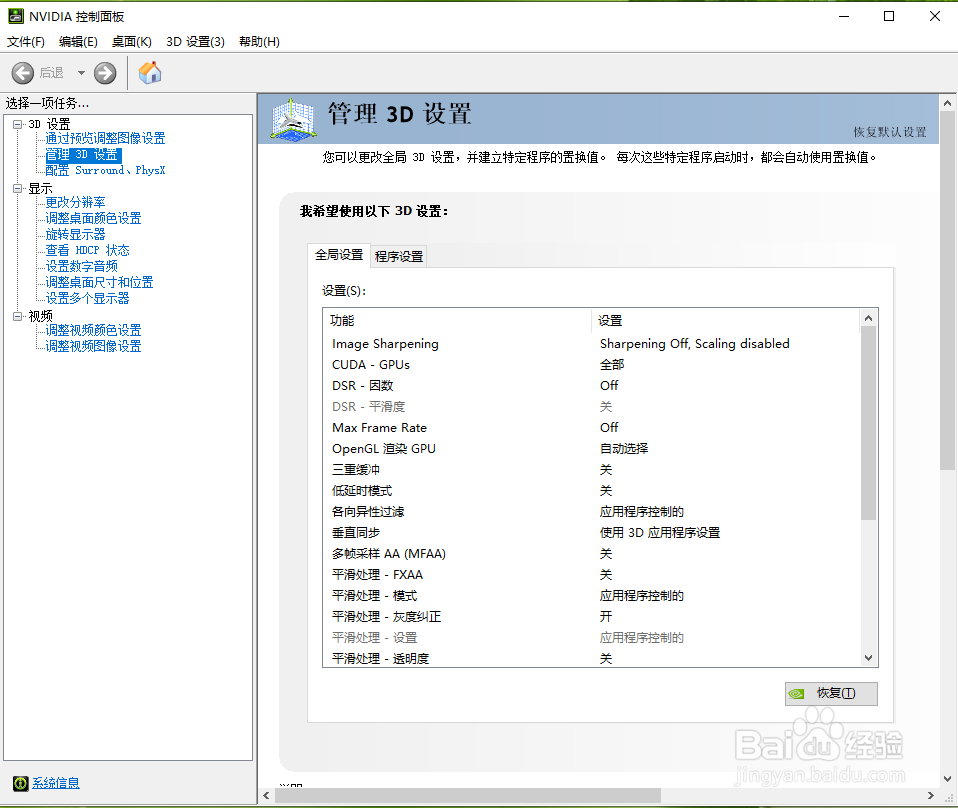Viewport: 958px width, 808px height.
Task: Open 设置数字音频 task
Action: [x=81, y=266]
